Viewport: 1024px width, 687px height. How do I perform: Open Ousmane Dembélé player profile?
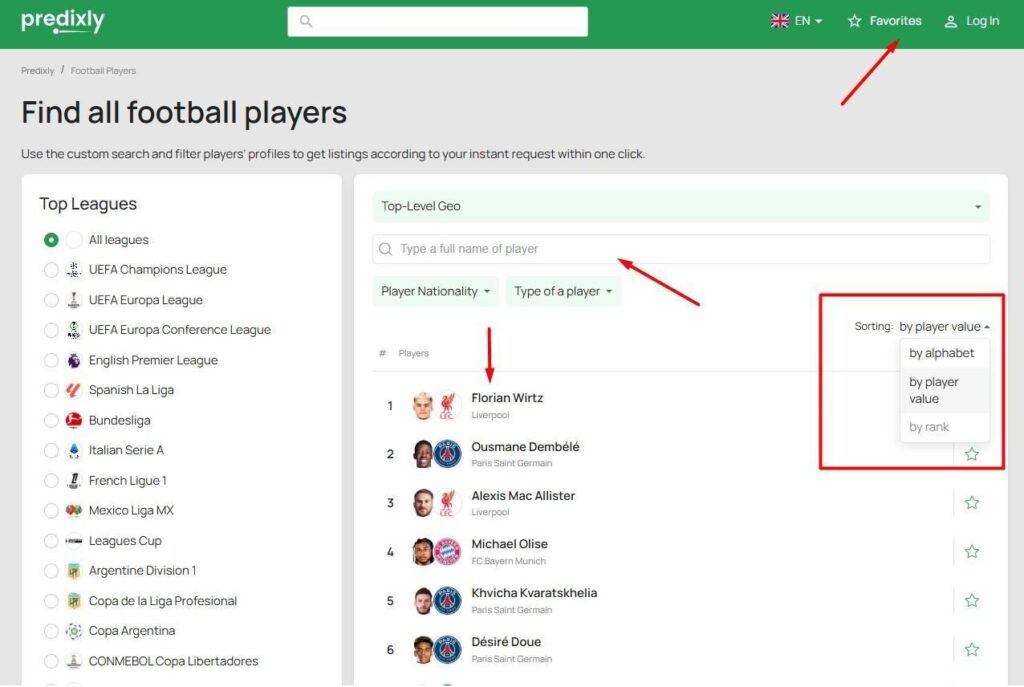[x=525, y=447]
